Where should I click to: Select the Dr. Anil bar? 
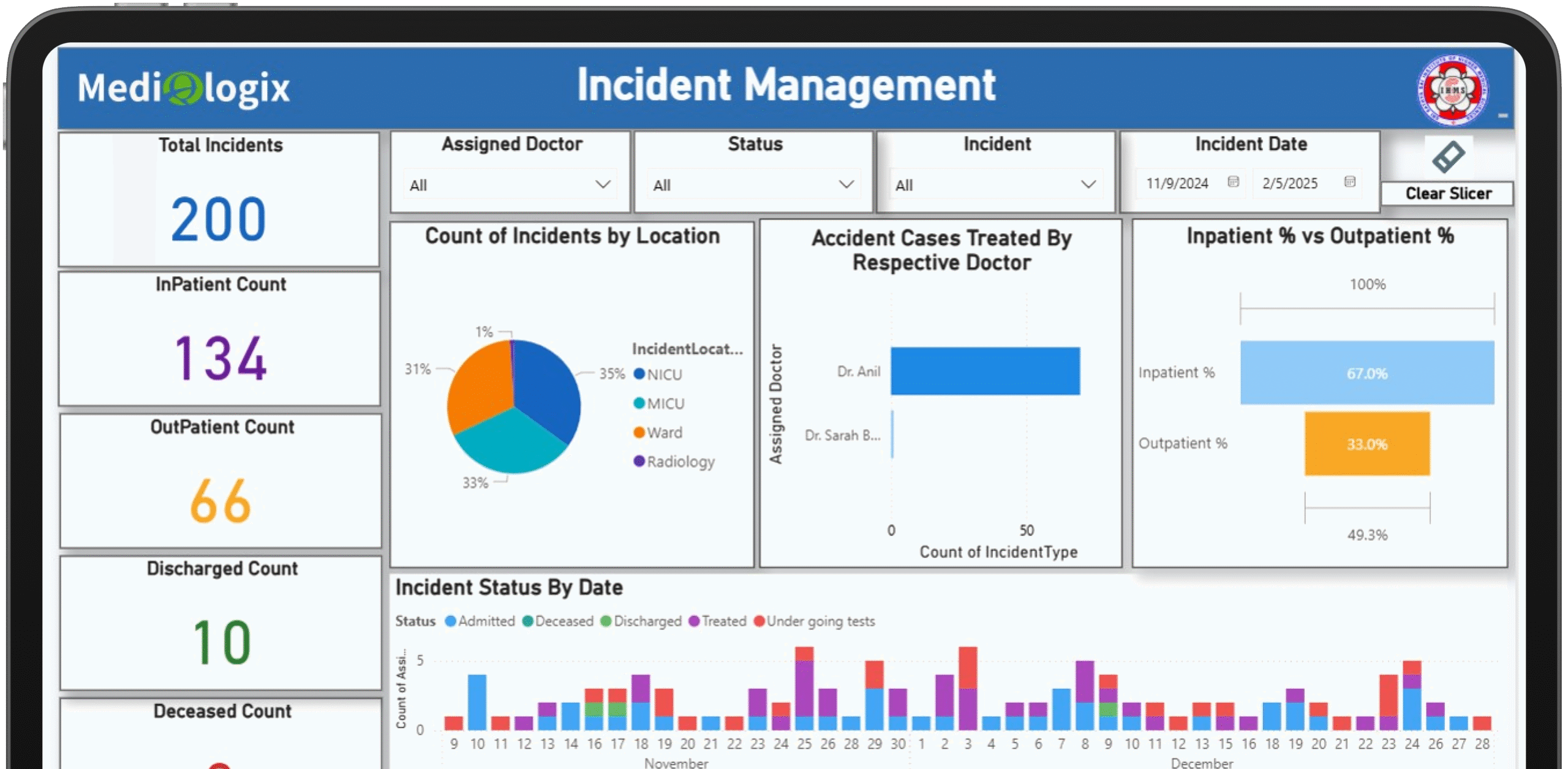click(985, 371)
